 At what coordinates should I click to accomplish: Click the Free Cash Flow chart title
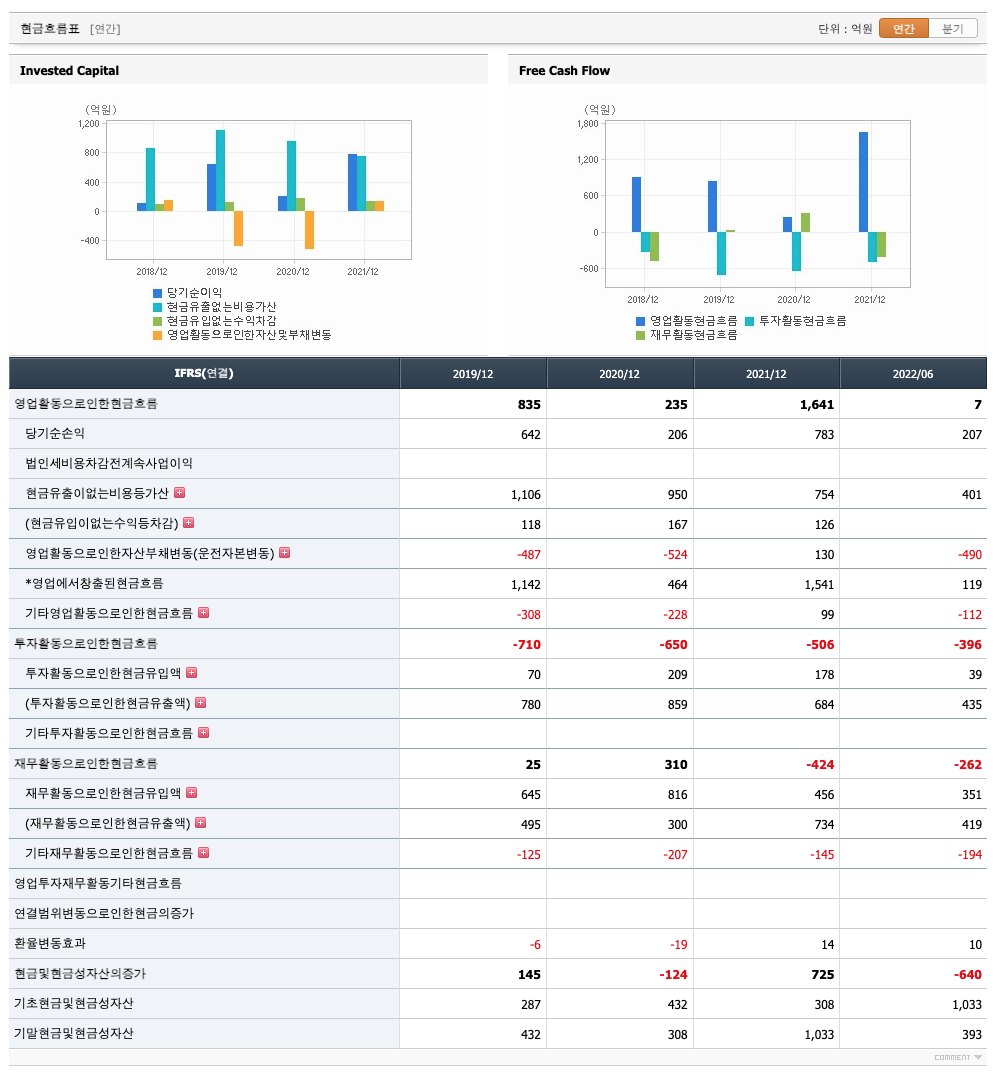[x=565, y=70]
